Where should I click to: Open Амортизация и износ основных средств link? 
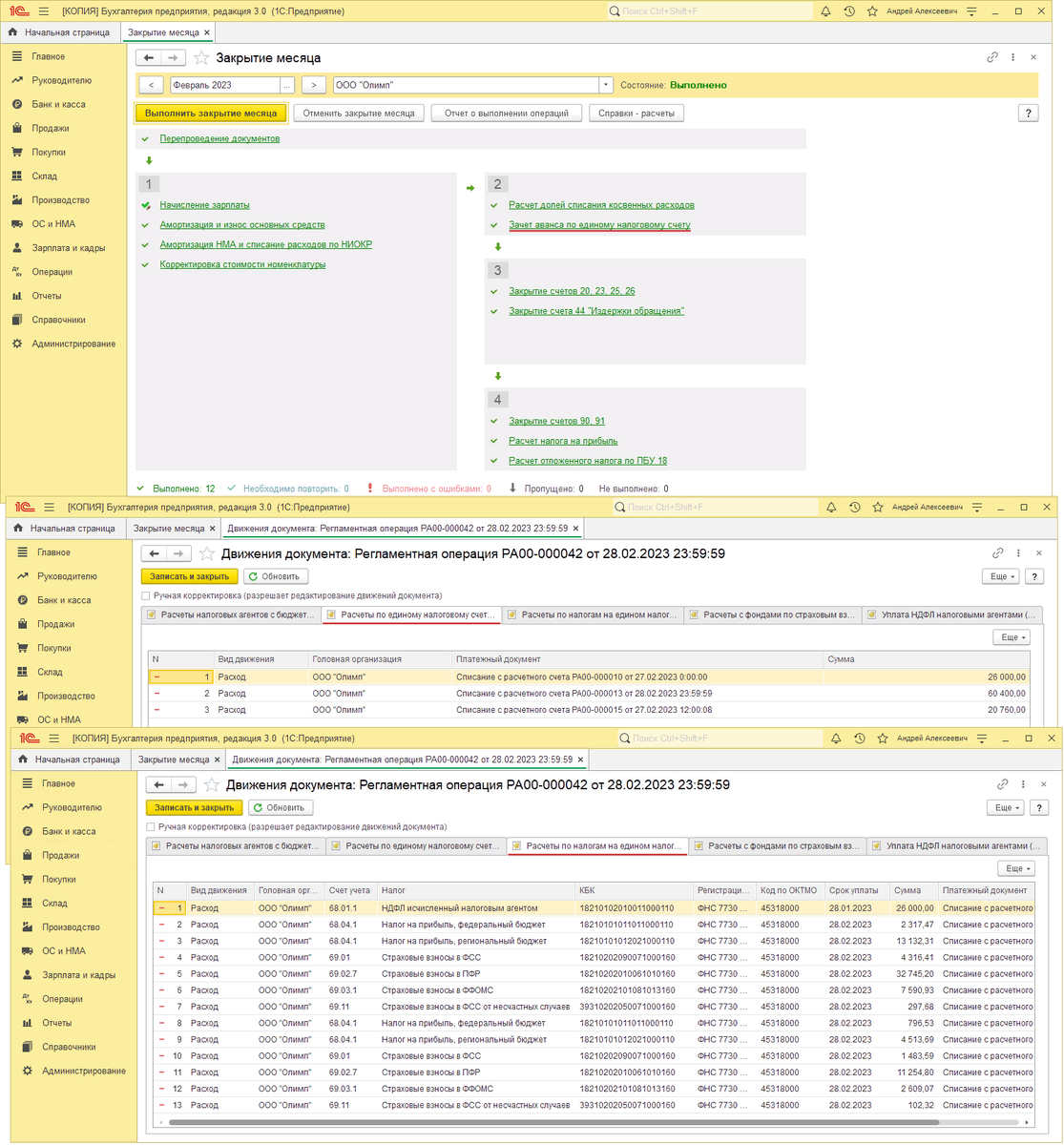(242, 225)
